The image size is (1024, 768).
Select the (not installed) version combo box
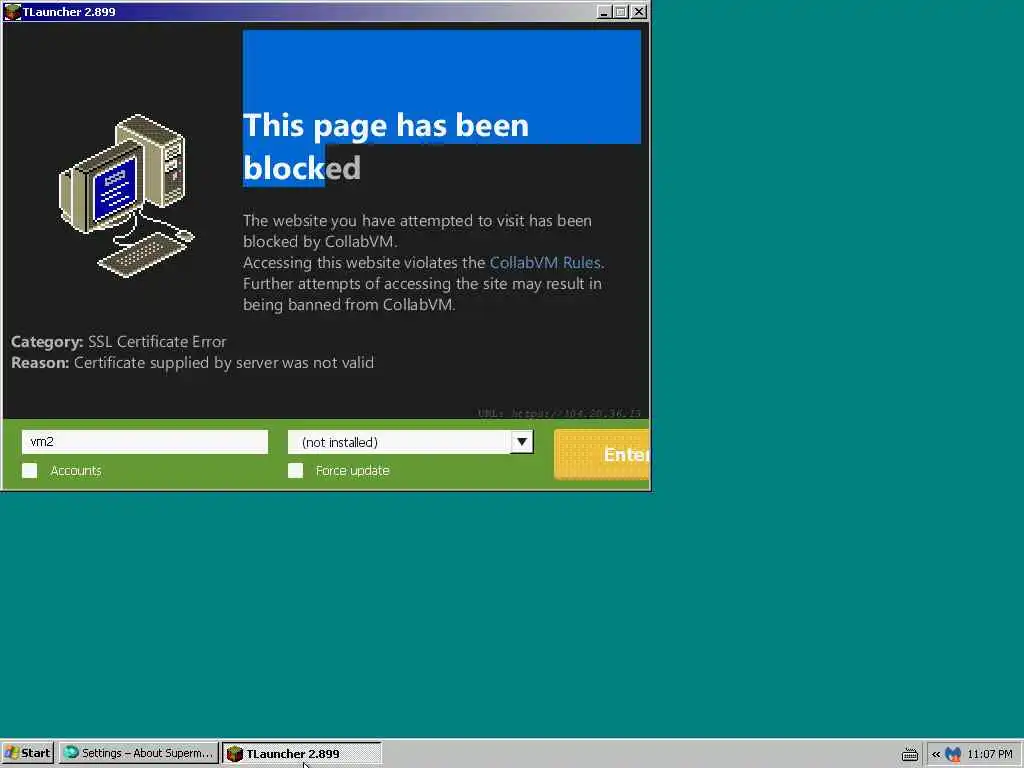[410, 442]
